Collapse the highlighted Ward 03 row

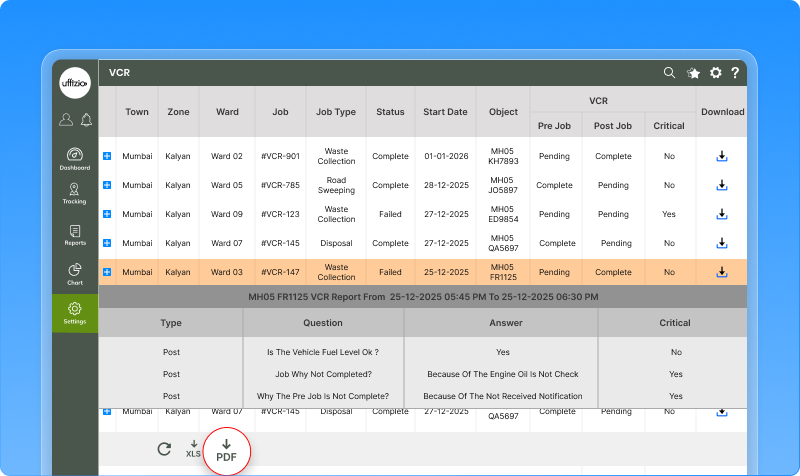107,272
